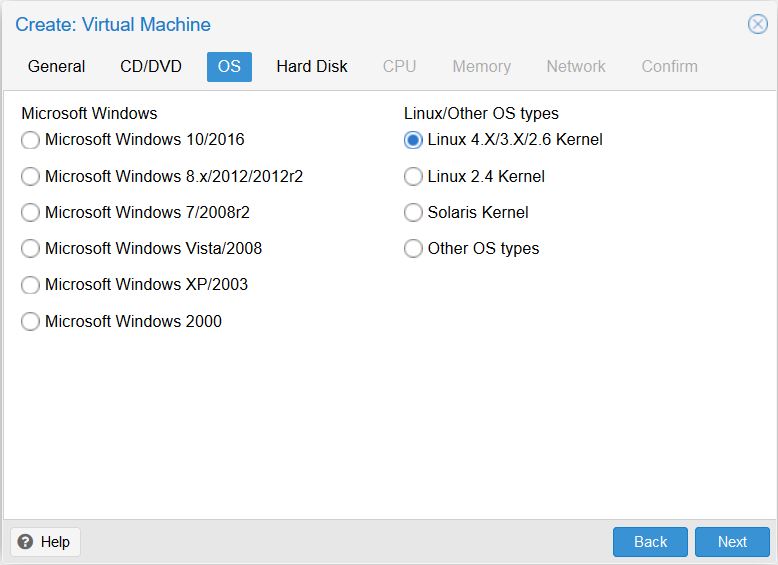The width and height of the screenshot is (778, 565).
Task: Switch to the General tab
Action: tap(57, 66)
